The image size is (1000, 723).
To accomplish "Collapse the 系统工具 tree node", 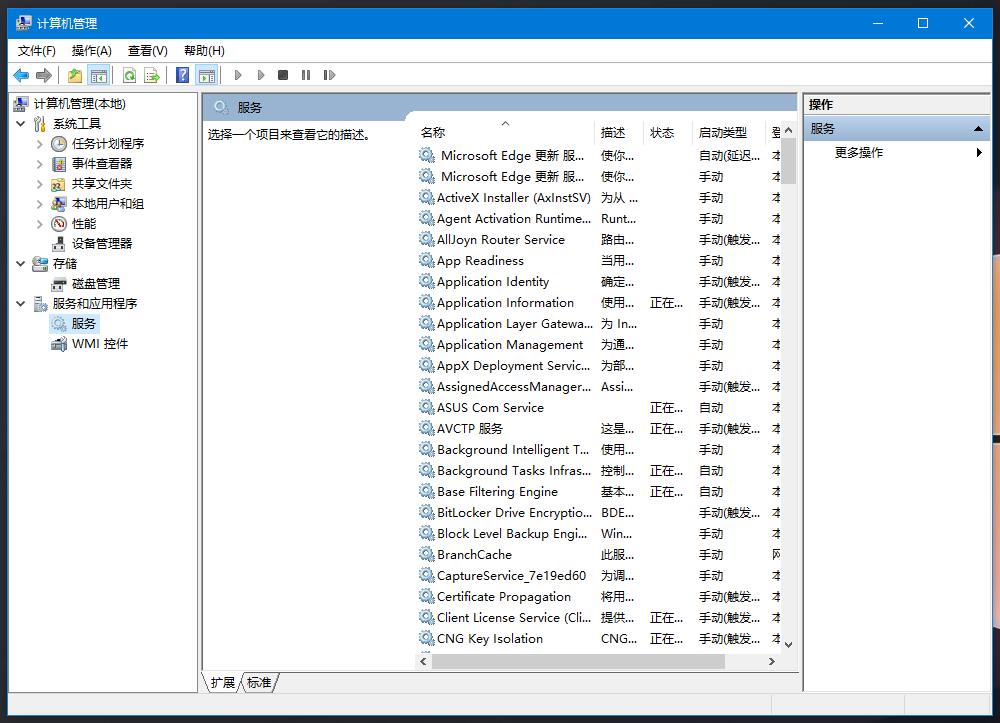I will click(20, 124).
